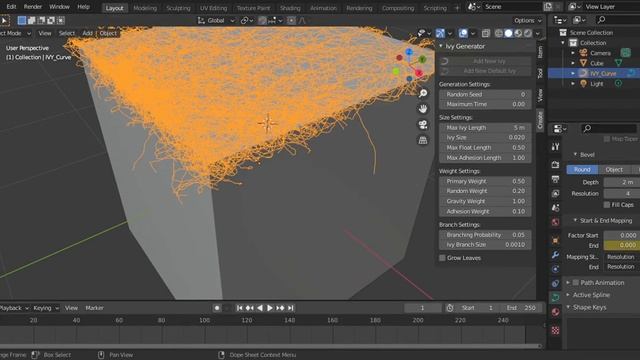Switch perspective/orthographic with the grid icon
Screen dimensions: 640x360
click(x=423, y=140)
